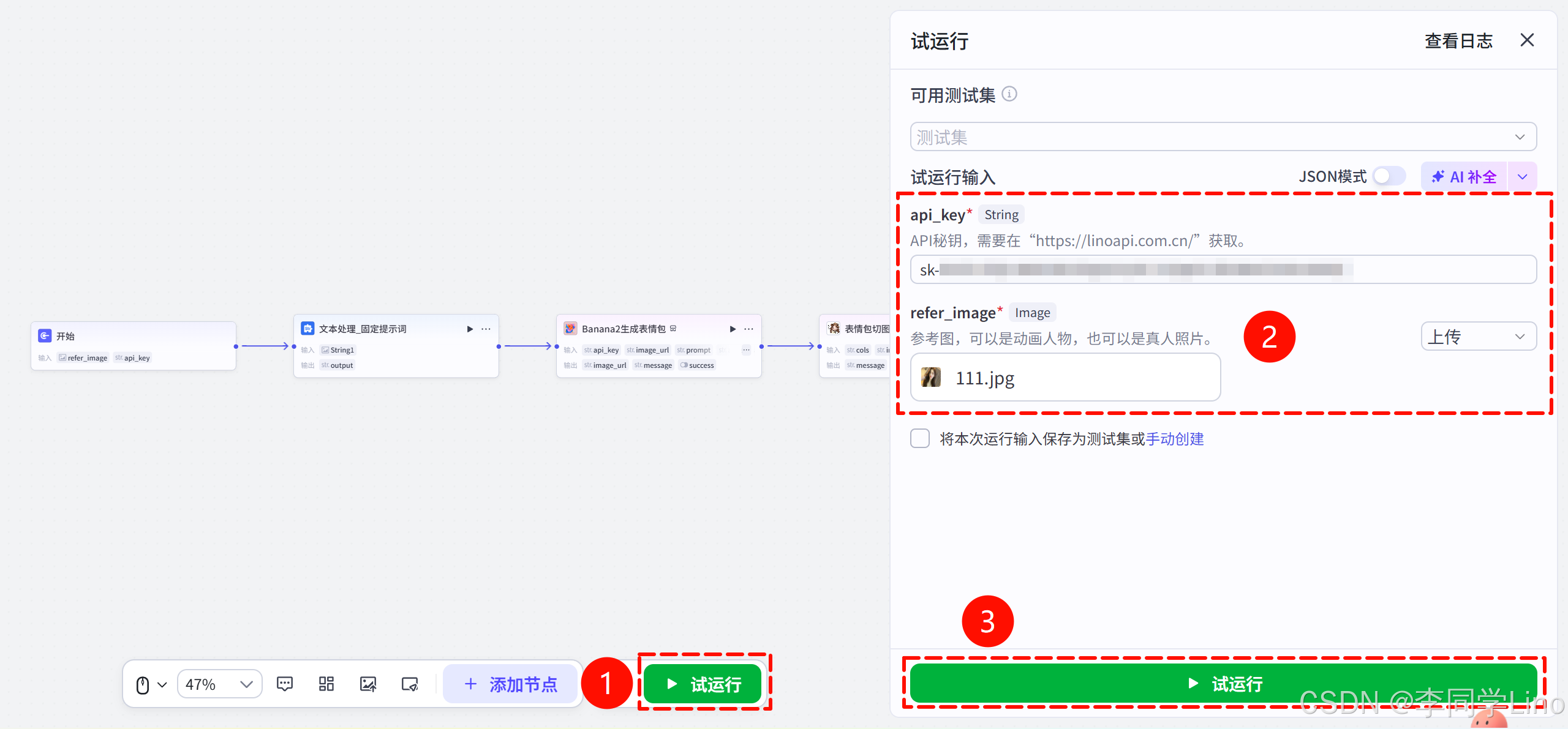Click the auto-layout grid icon
This screenshot has height=729, width=1568.
pos(326,684)
